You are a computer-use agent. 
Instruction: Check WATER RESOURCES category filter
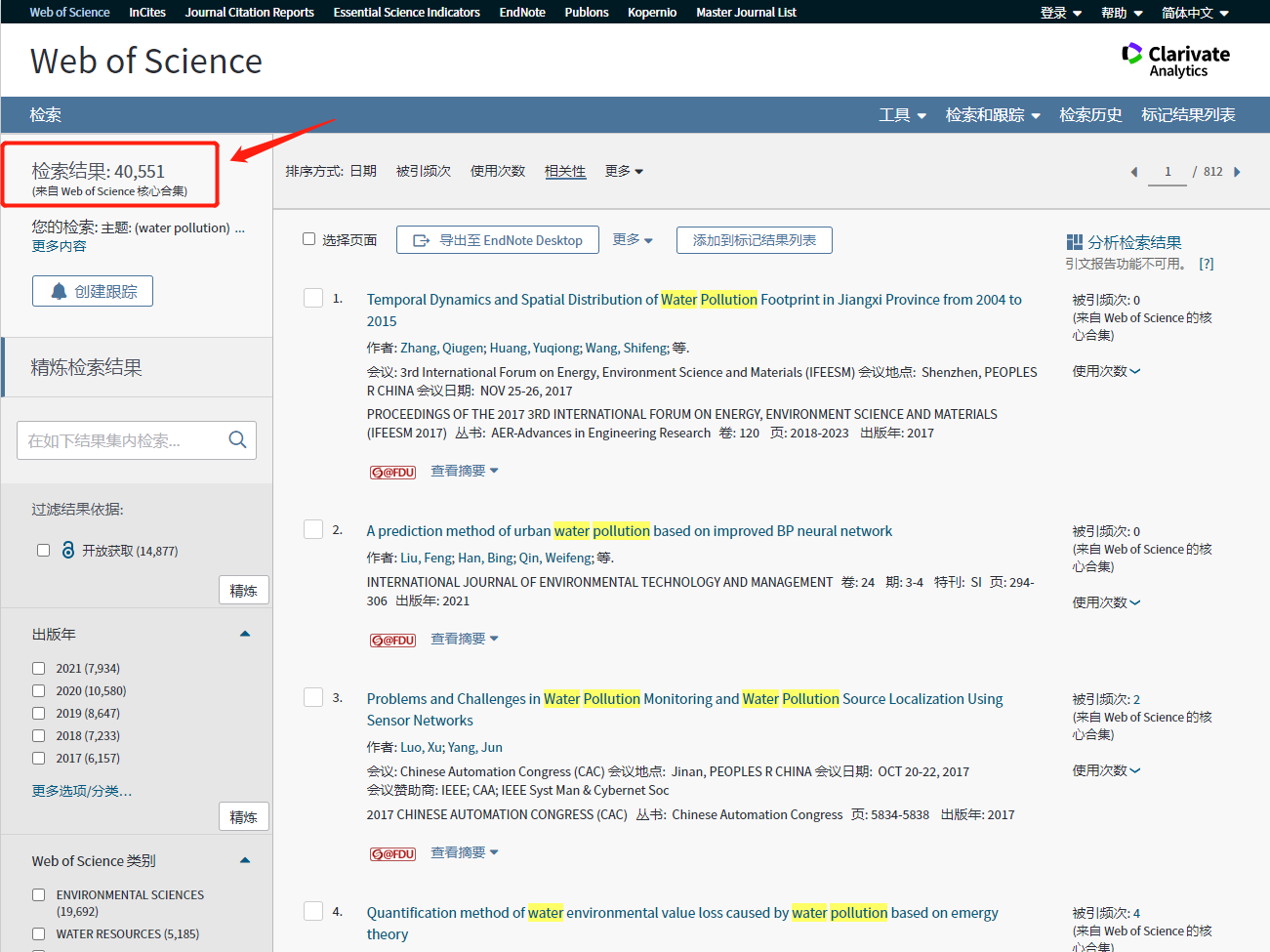point(39,933)
